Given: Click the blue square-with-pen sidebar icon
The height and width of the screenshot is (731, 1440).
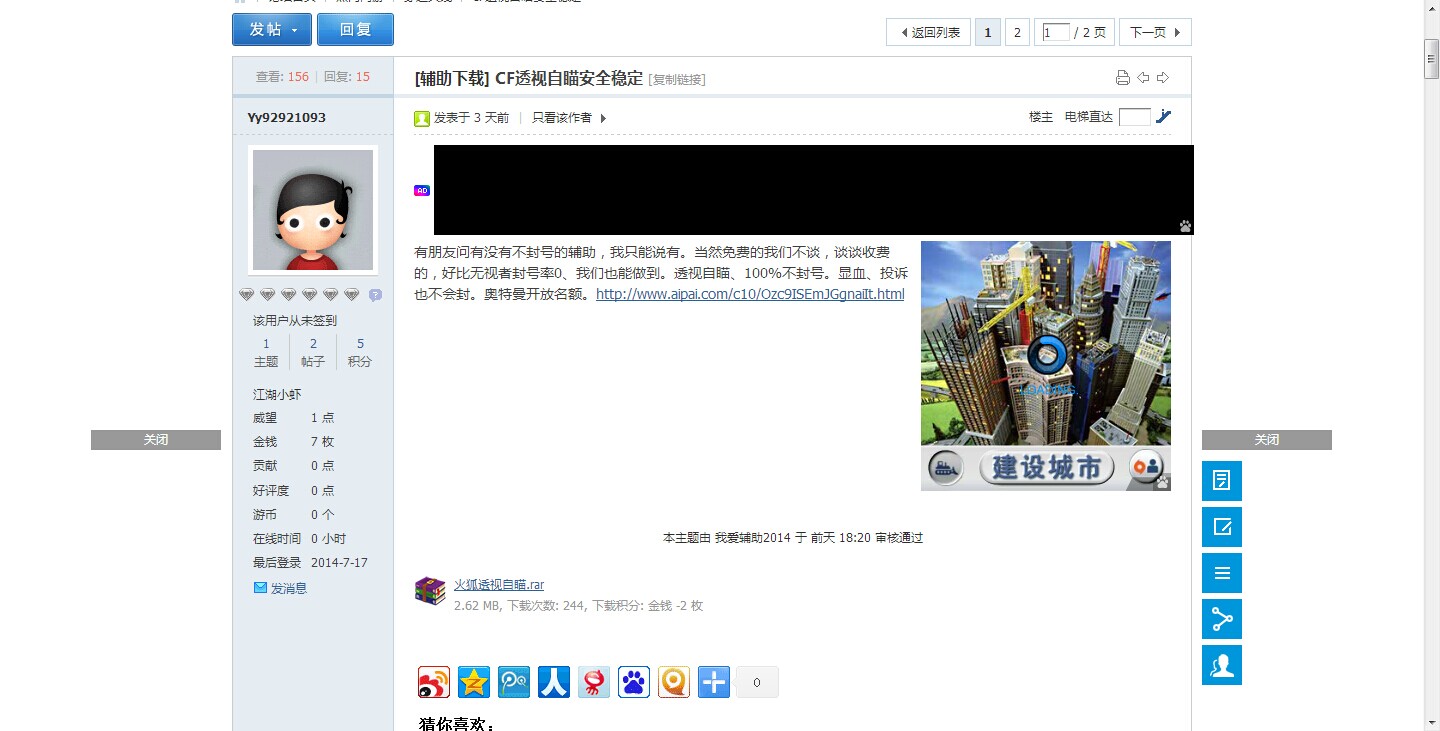Looking at the screenshot, I should [1222, 527].
